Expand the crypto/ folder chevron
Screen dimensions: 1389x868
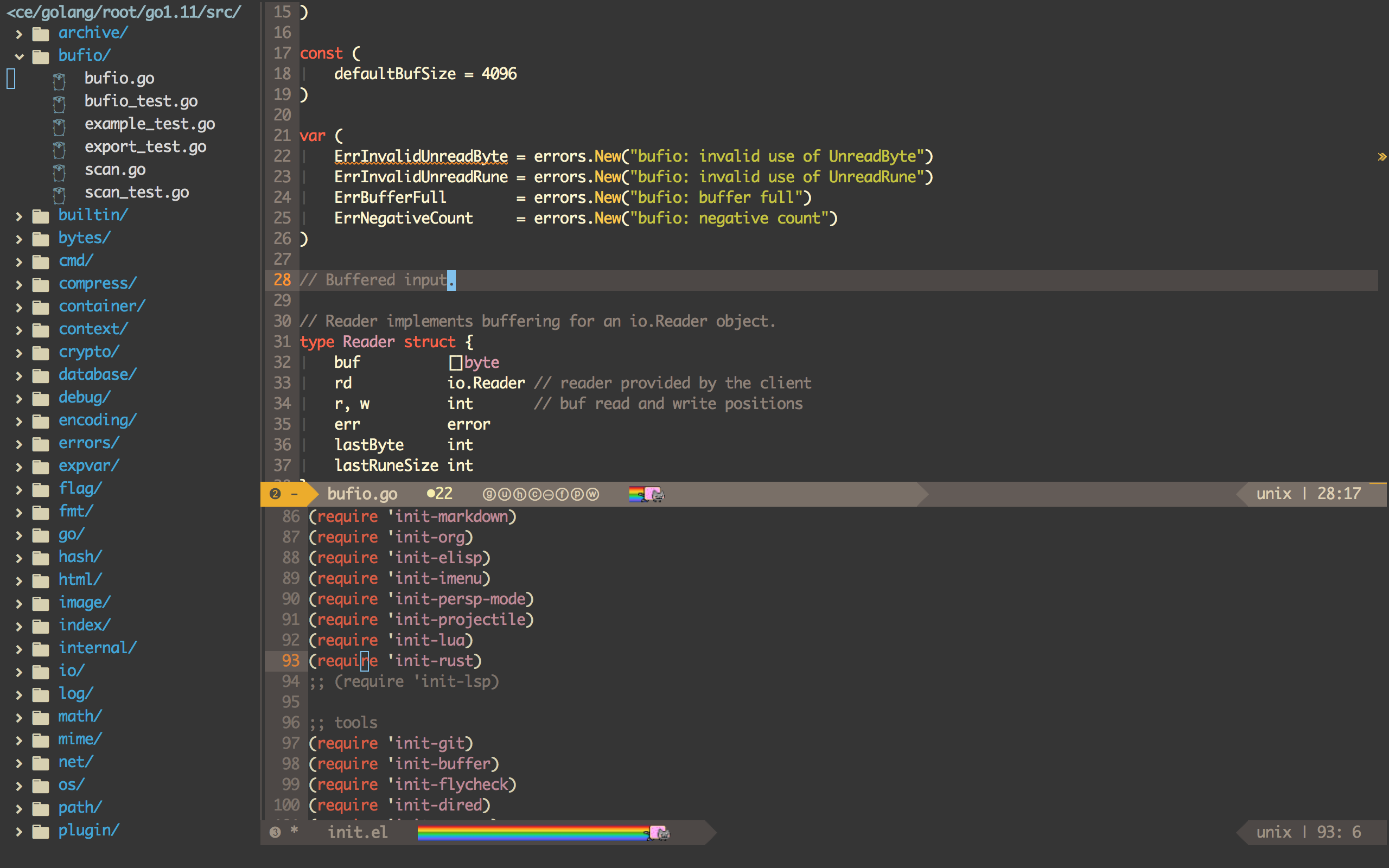20,353
